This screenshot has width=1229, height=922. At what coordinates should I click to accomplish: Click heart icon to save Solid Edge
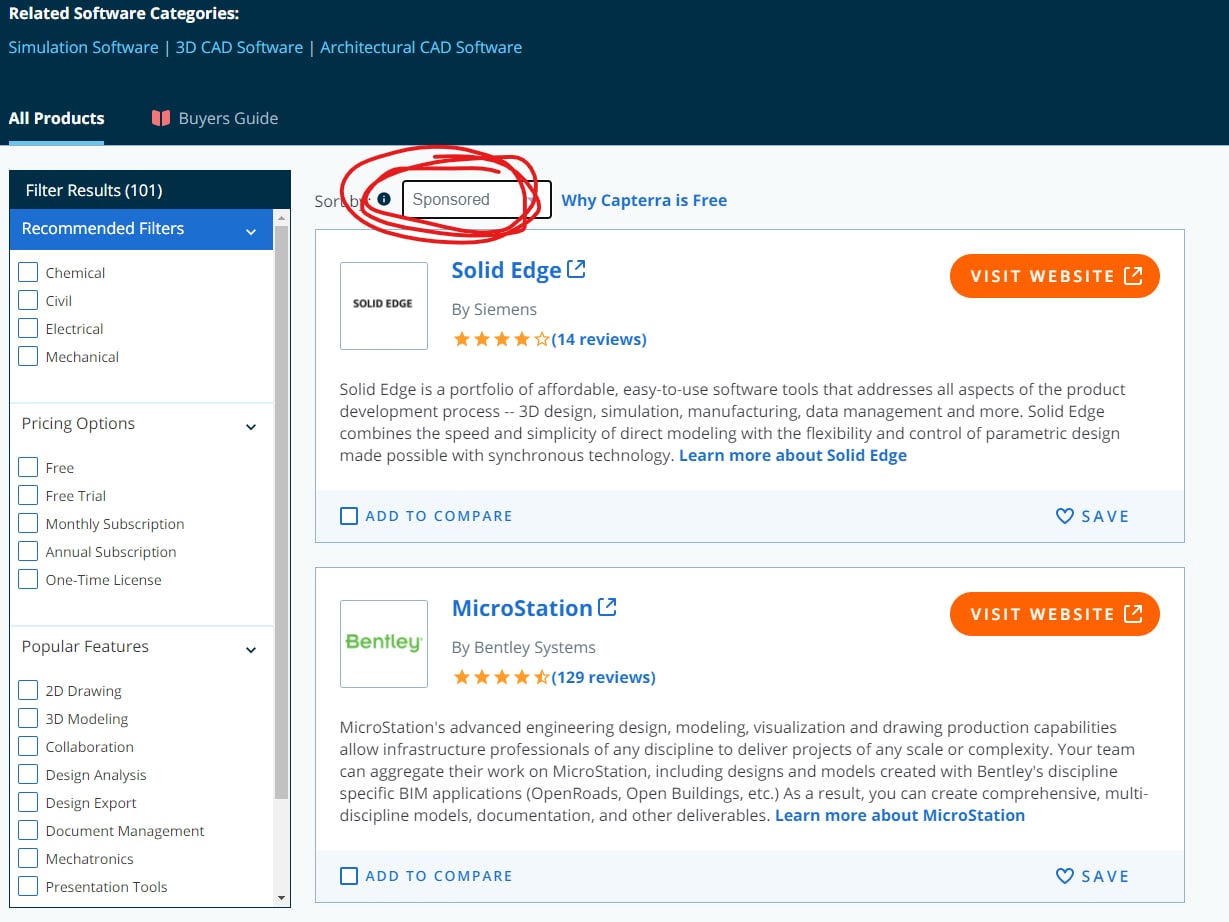click(x=1065, y=516)
